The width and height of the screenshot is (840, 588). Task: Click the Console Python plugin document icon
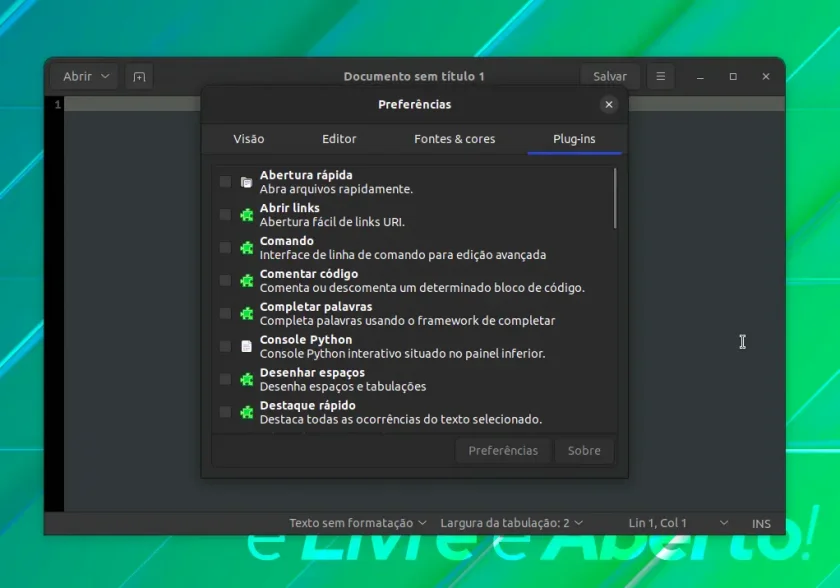click(246, 346)
